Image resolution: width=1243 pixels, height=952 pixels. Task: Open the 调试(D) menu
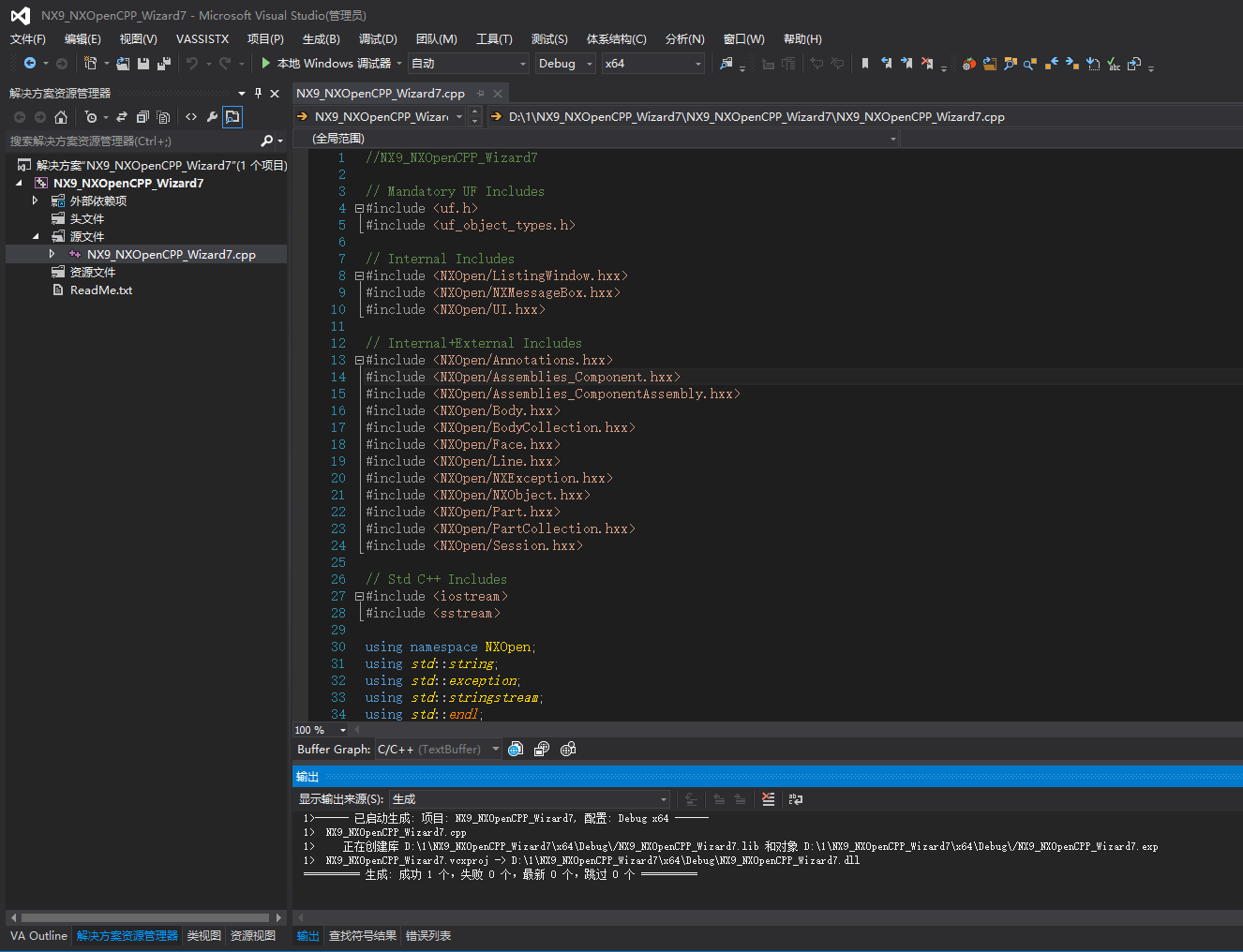tap(378, 38)
